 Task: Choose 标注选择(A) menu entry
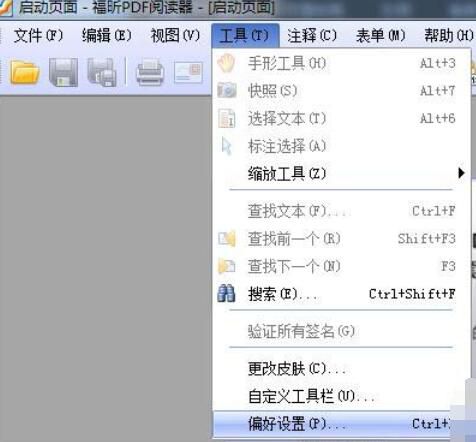pos(341,146)
